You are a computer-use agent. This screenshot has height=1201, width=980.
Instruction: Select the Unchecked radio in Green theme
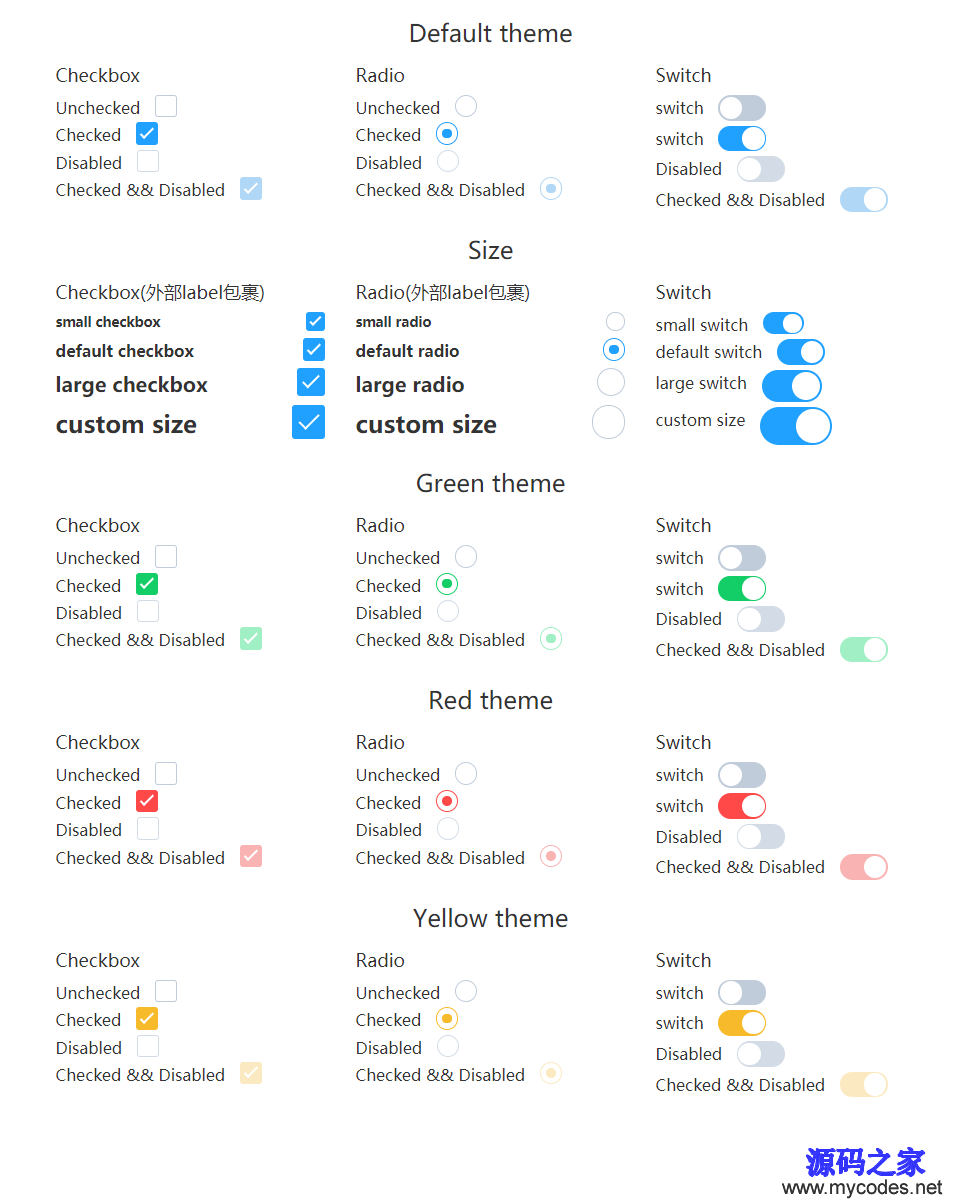click(x=466, y=556)
